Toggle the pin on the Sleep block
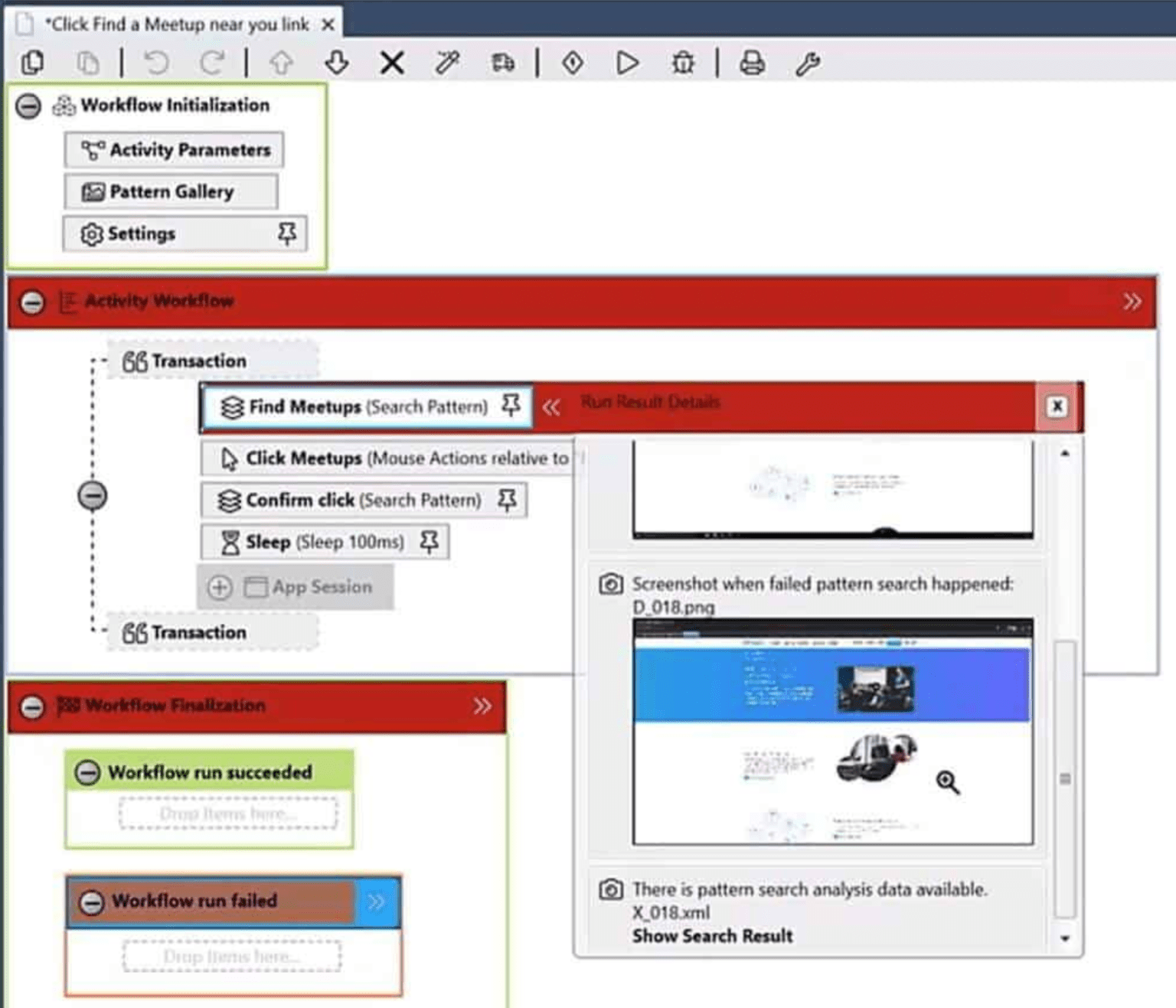The height and width of the screenshot is (1008, 1176). [431, 542]
